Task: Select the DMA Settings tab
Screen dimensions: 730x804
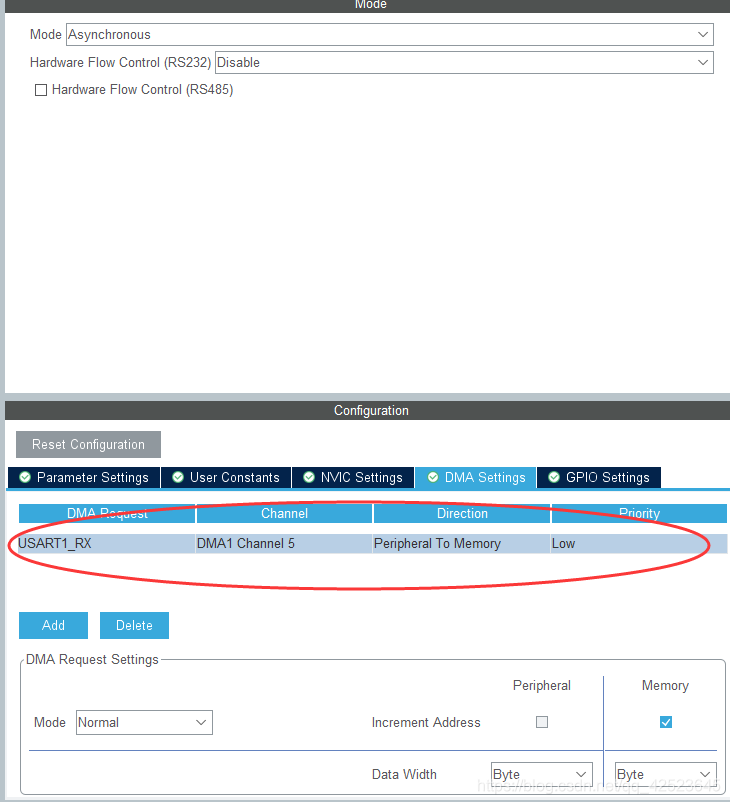Action: (x=476, y=477)
